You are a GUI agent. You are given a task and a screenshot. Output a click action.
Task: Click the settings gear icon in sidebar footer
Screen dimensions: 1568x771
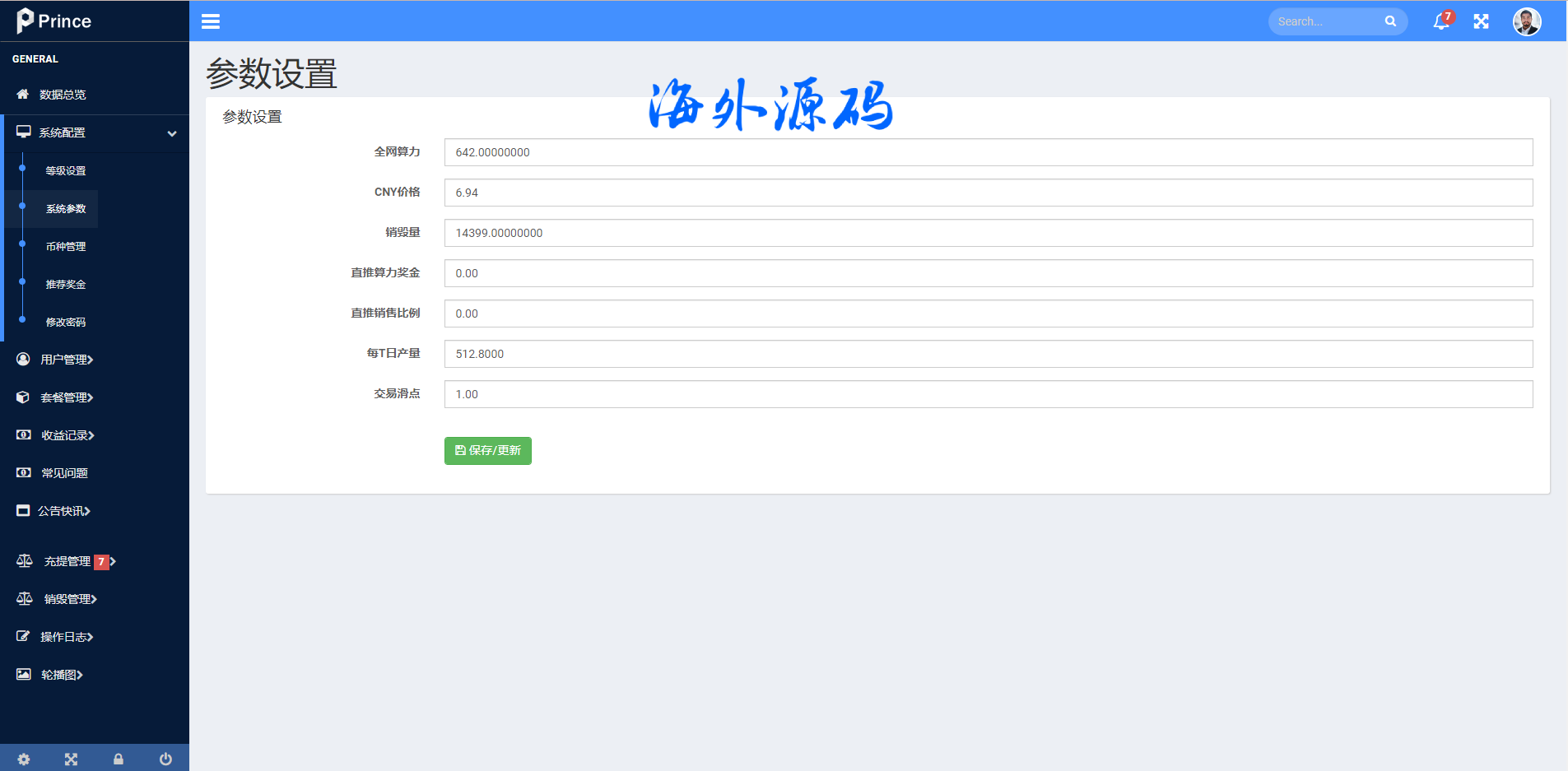point(24,759)
